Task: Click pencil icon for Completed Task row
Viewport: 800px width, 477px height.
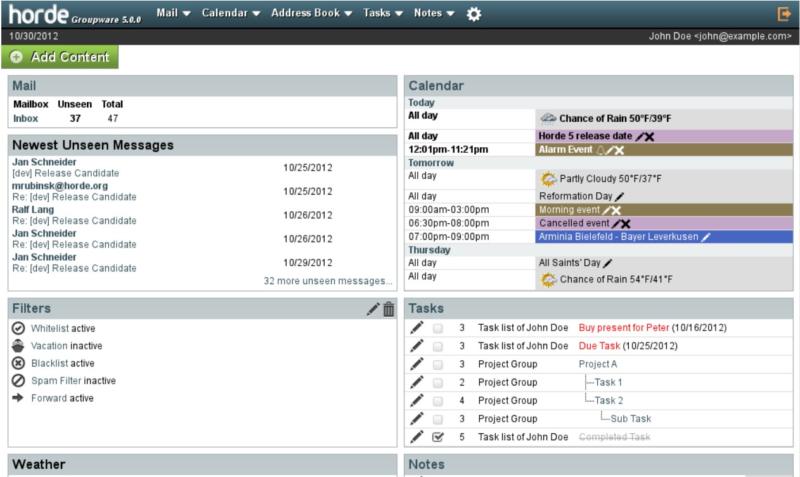Action: click(417, 437)
